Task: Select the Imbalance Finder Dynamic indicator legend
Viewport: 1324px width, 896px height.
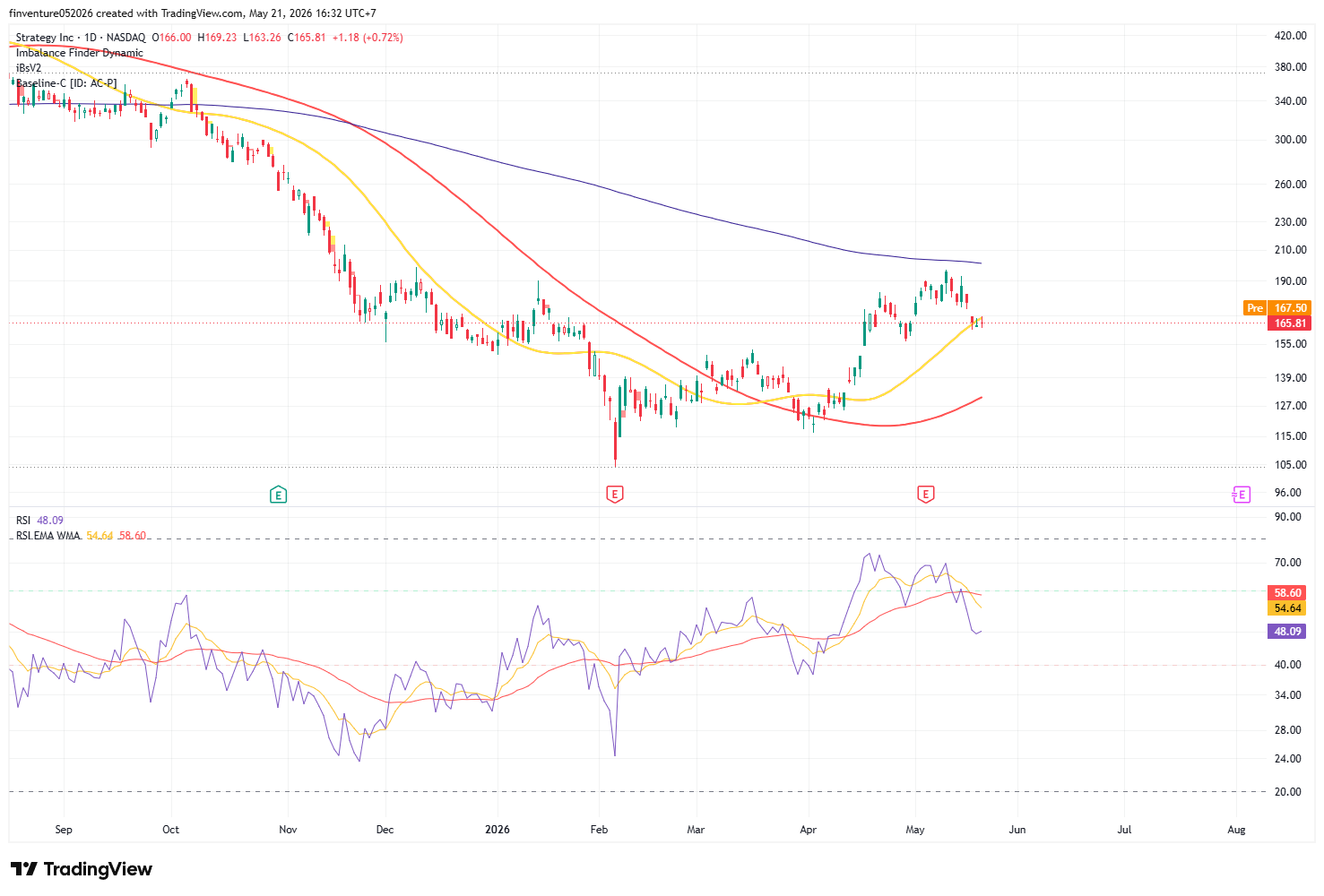Action: coord(80,53)
